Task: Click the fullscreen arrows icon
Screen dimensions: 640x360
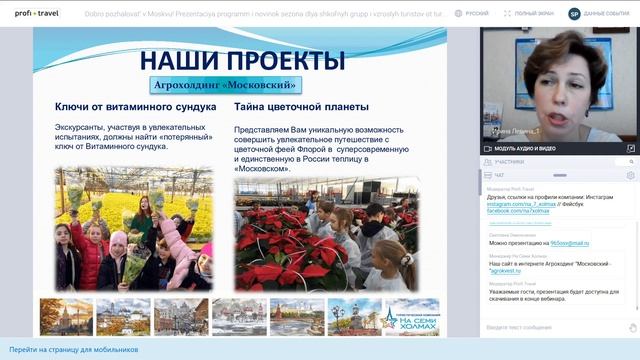Action: pos(507,13)
